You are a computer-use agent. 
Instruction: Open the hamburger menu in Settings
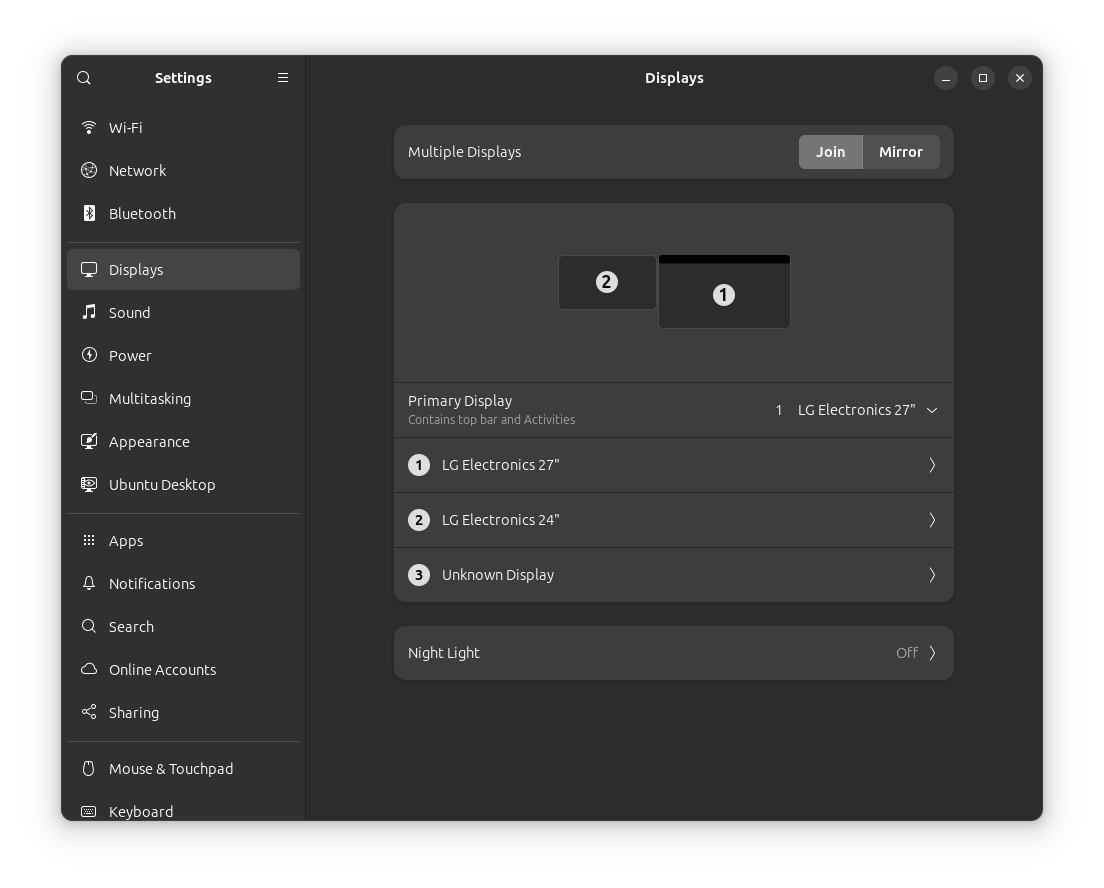[x=283, y=77]
